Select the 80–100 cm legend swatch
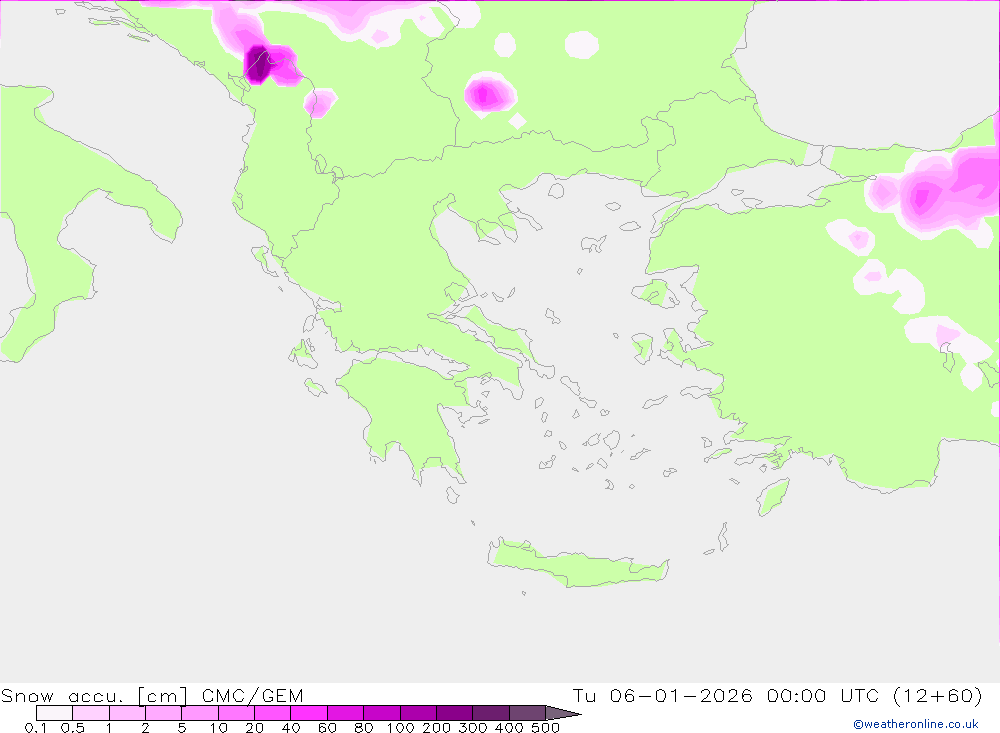1000x733 pixels. (x=382, y=713)
